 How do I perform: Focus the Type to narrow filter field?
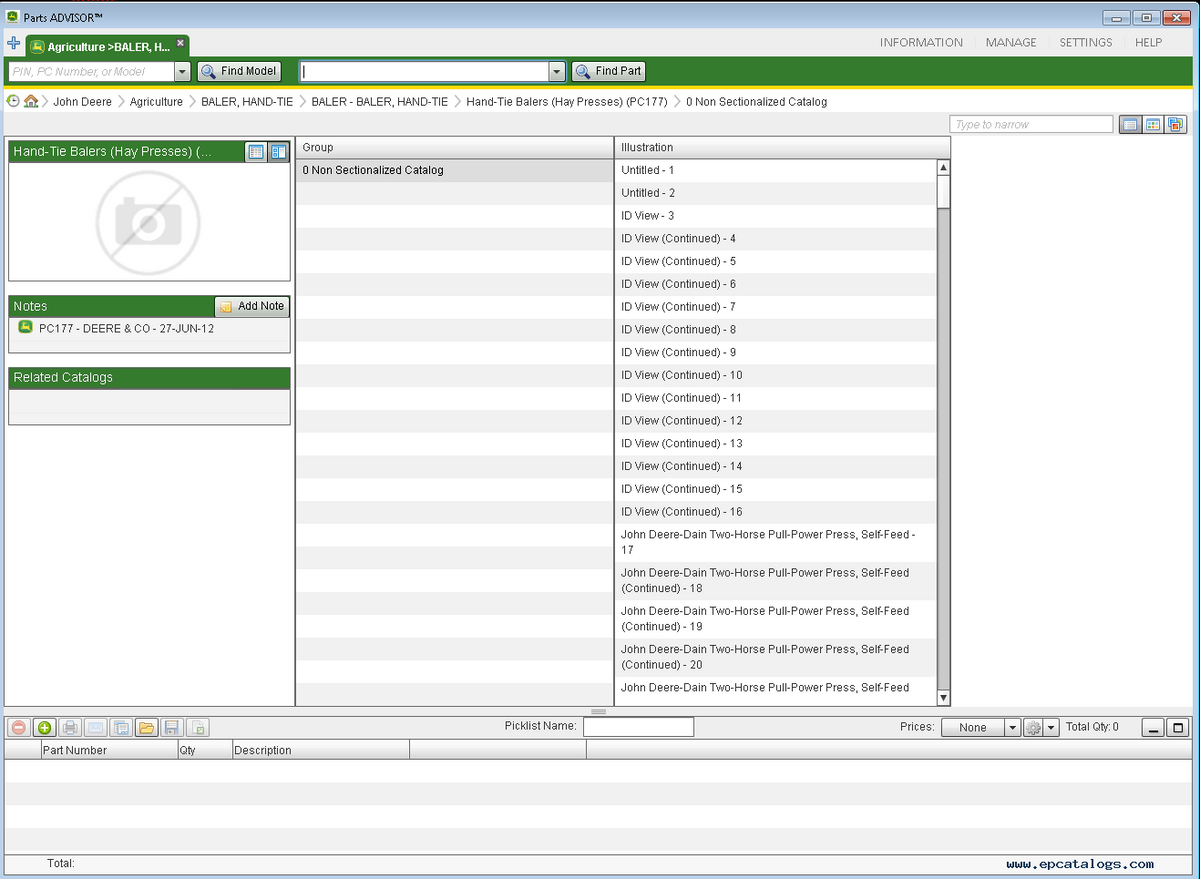tap(1031, 124)
